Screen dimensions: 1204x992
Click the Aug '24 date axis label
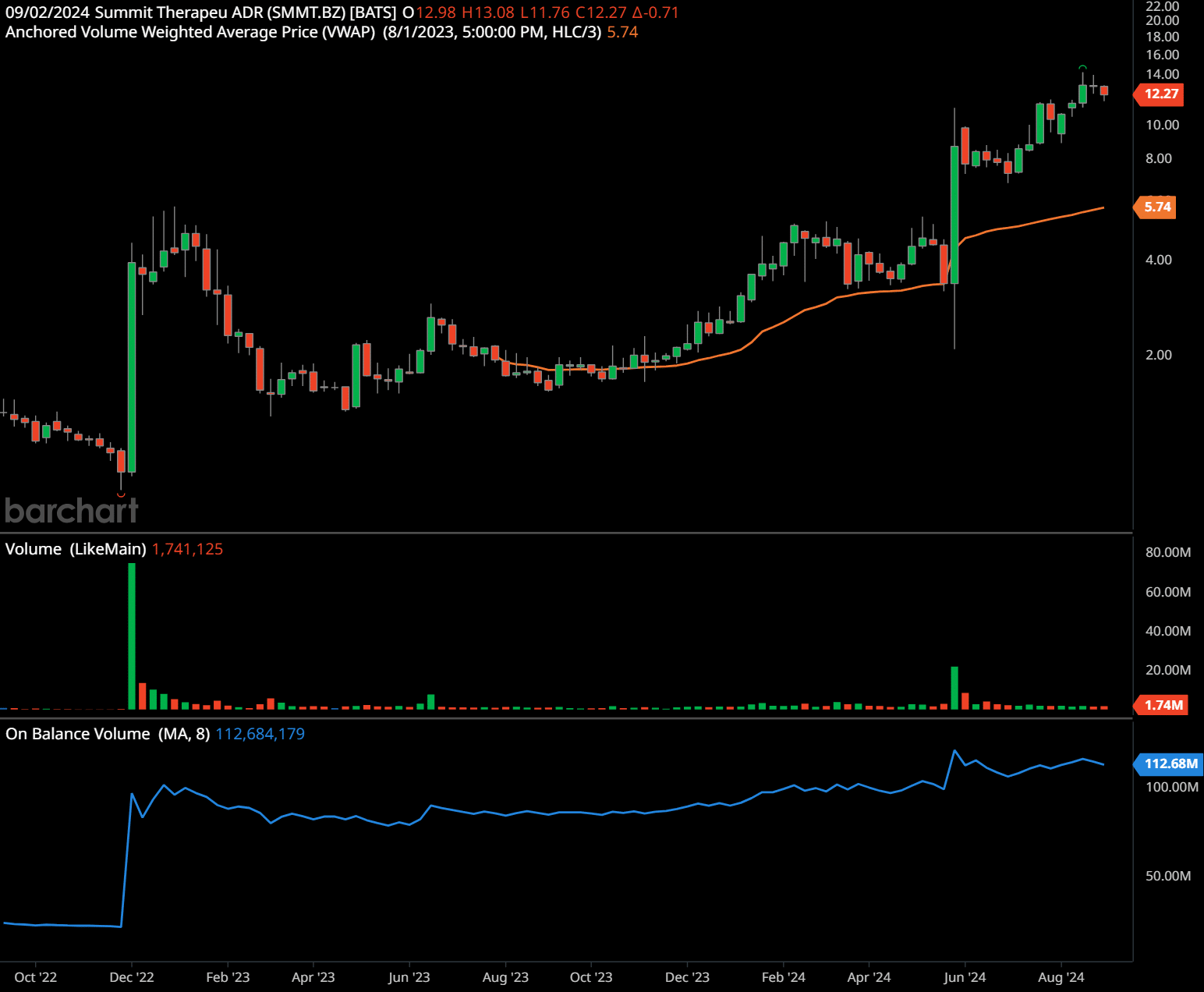1061,977
